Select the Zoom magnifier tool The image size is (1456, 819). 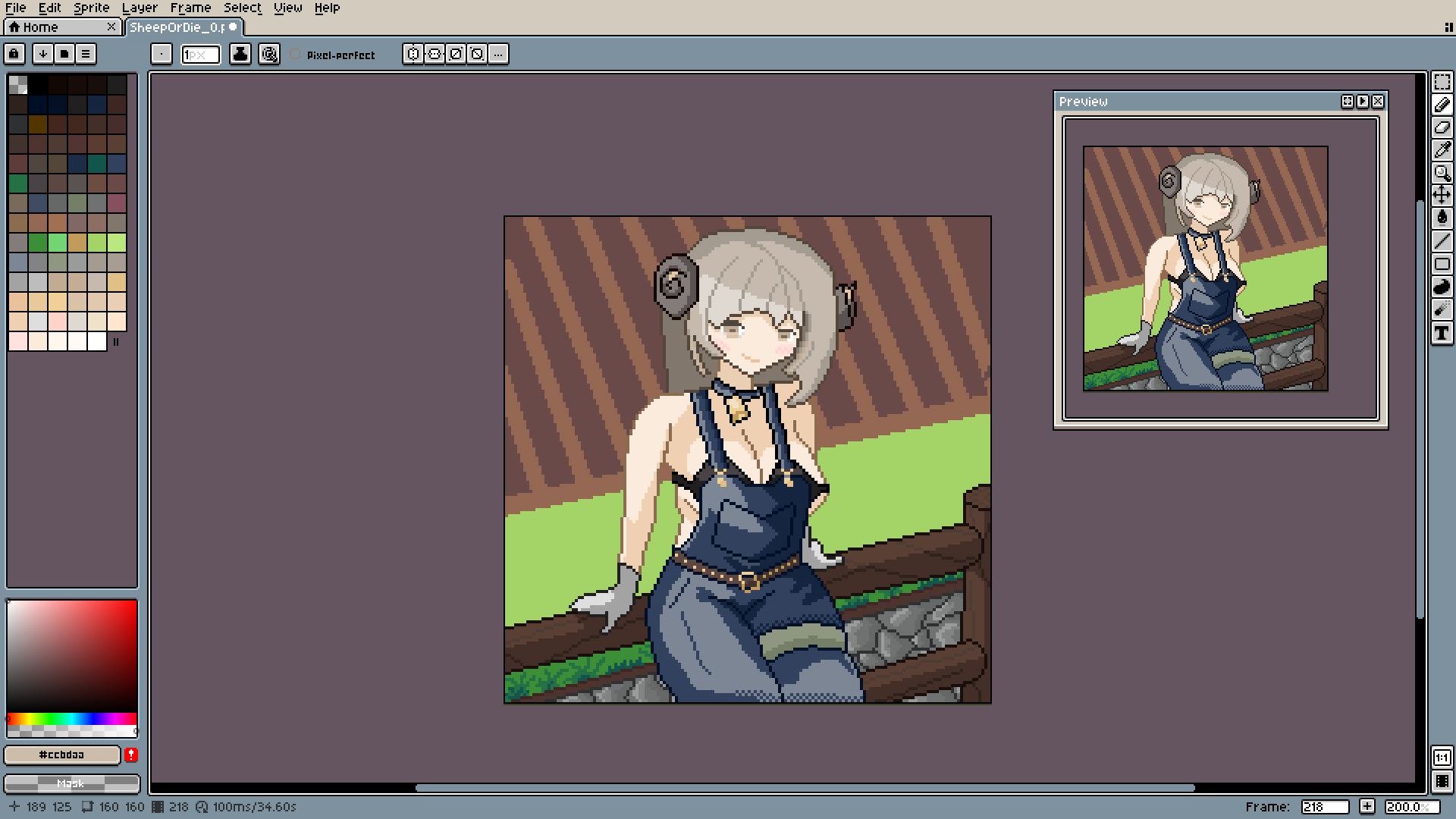[1442, 173]
